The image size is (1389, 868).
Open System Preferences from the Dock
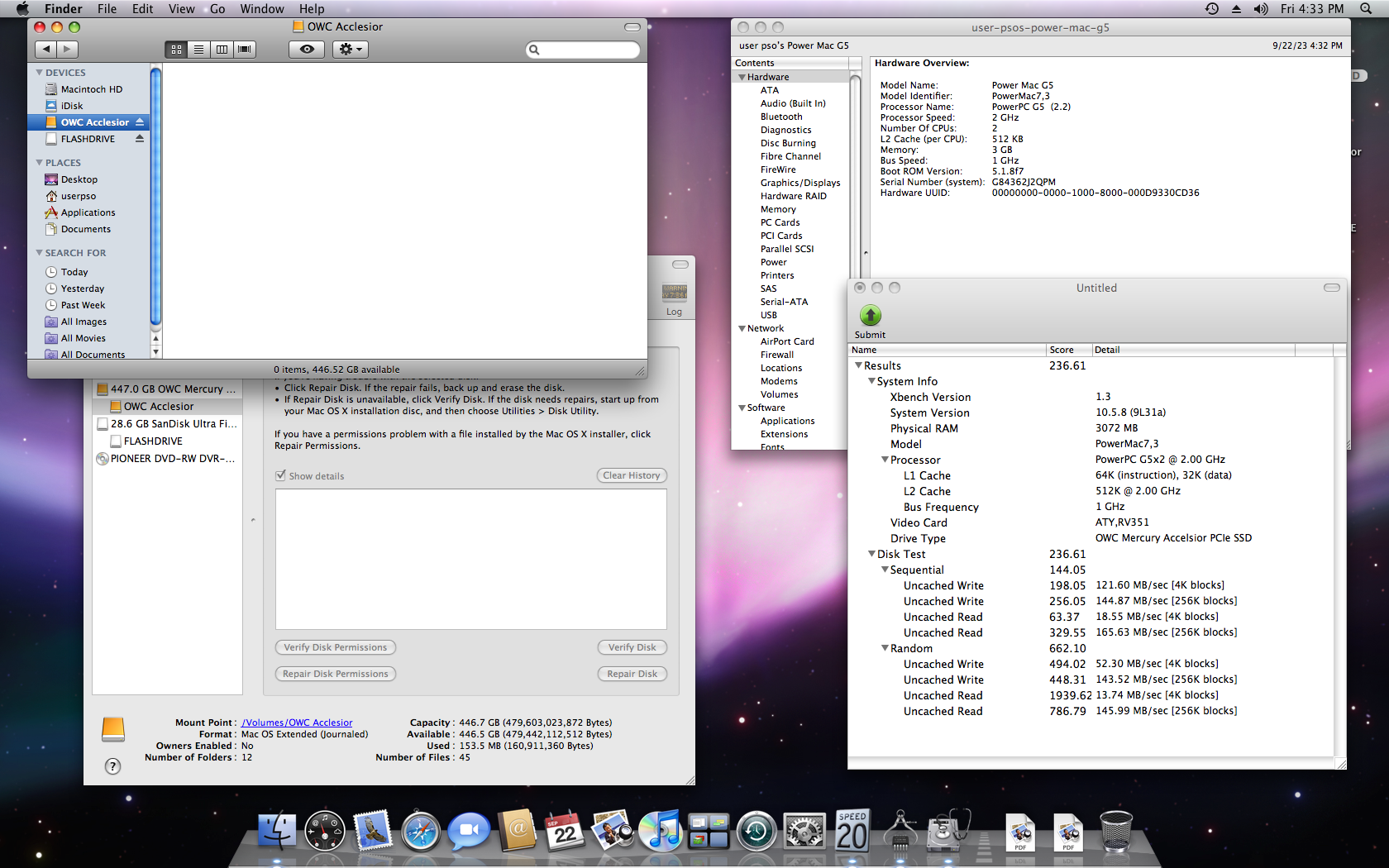(x=804, y=832)
